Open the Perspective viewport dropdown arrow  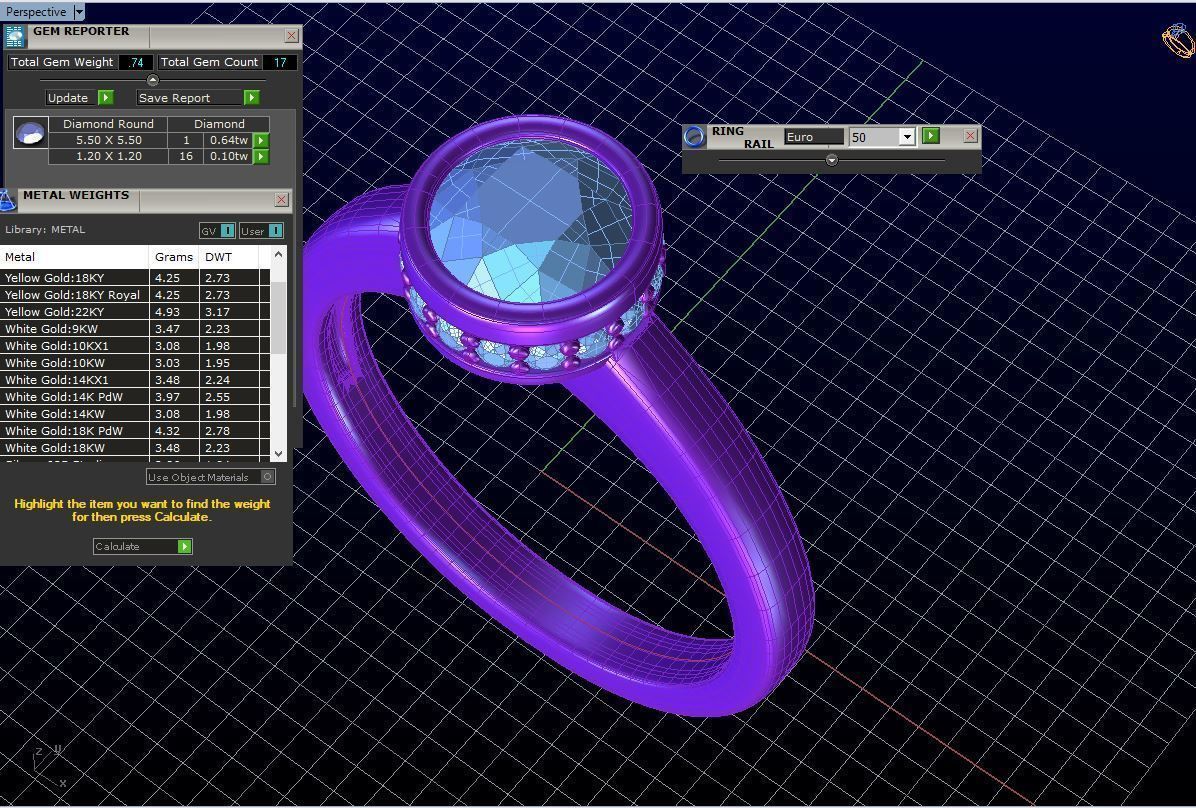(x=79, y=12)
